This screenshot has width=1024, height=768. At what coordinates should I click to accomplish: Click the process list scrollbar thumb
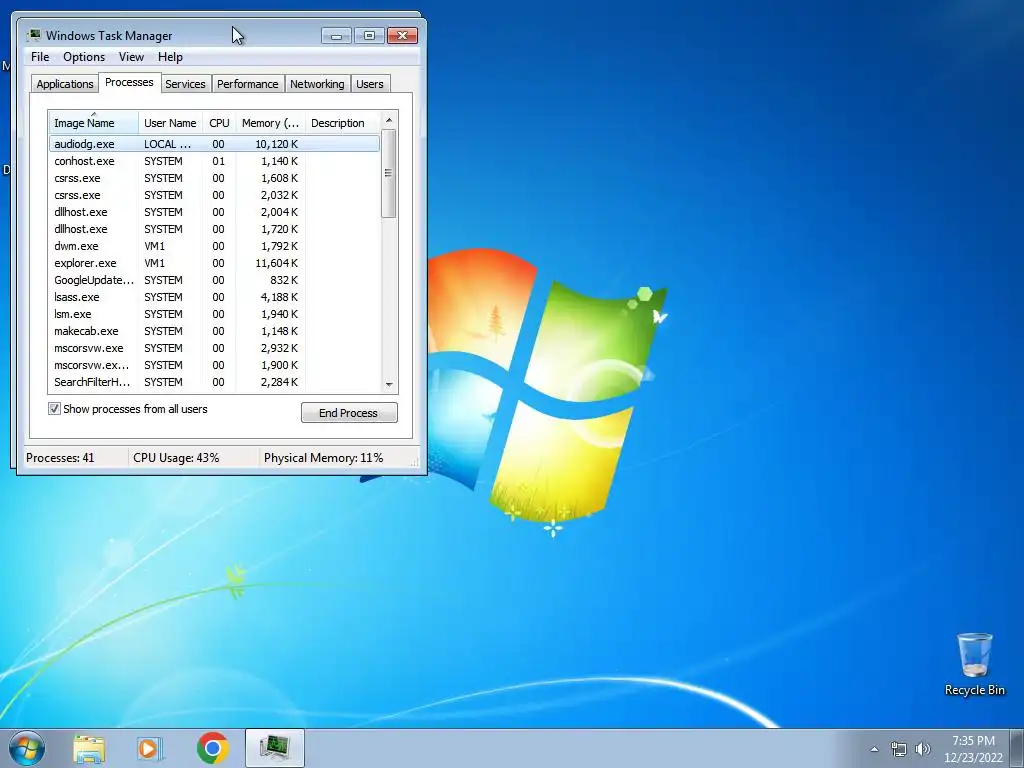click(x=389, y=173)
